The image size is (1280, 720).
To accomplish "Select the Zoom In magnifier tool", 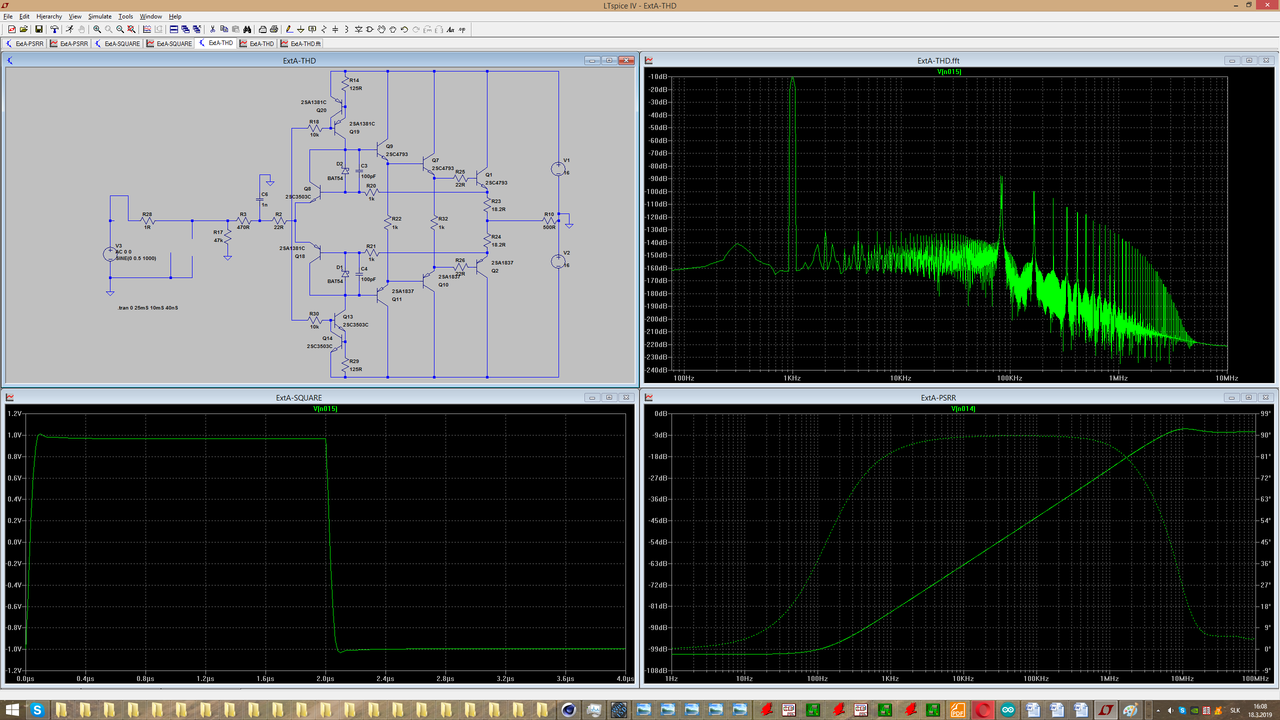I will [97, 29].
